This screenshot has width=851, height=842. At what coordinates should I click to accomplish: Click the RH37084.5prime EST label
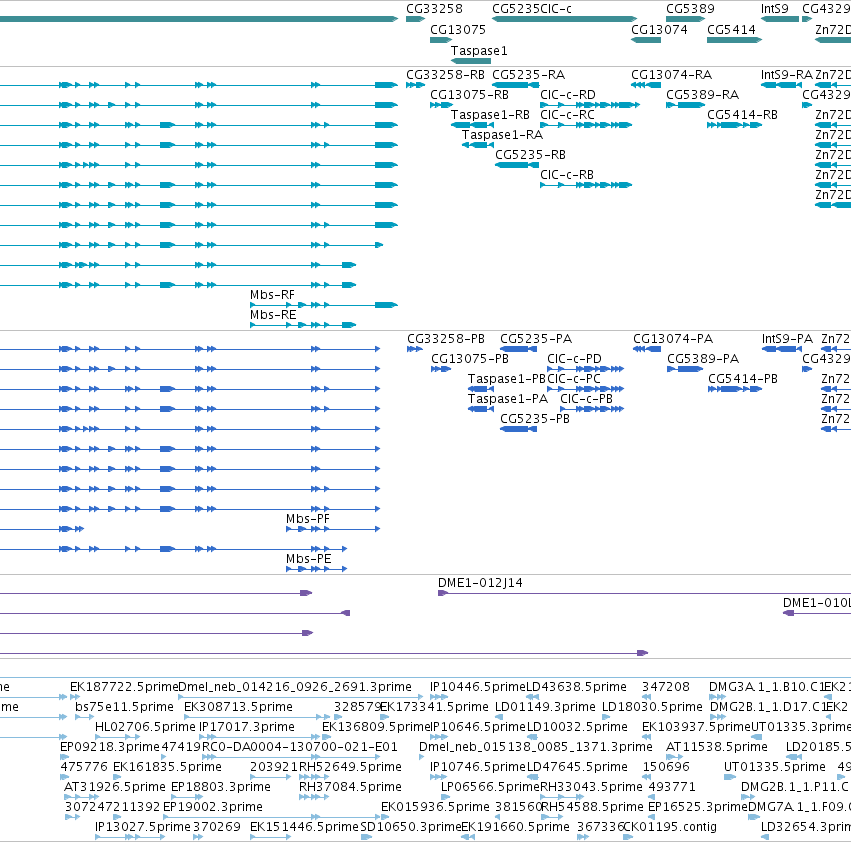[x=350, y=787]
